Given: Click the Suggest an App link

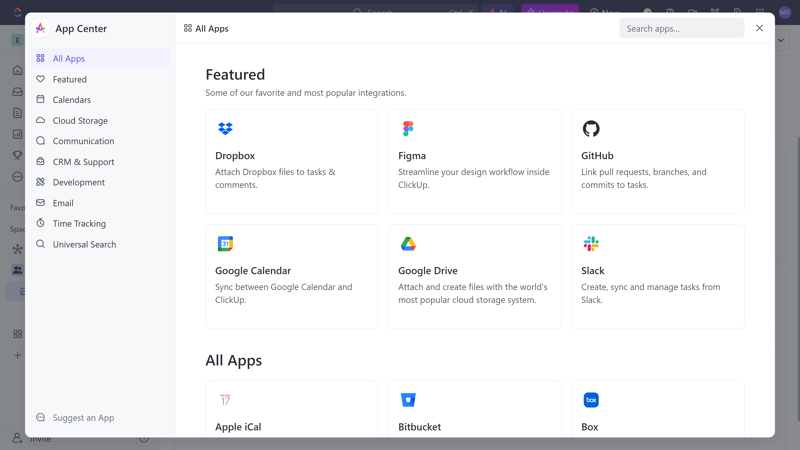Looking at the screenshot, I should tap(83, 417).
